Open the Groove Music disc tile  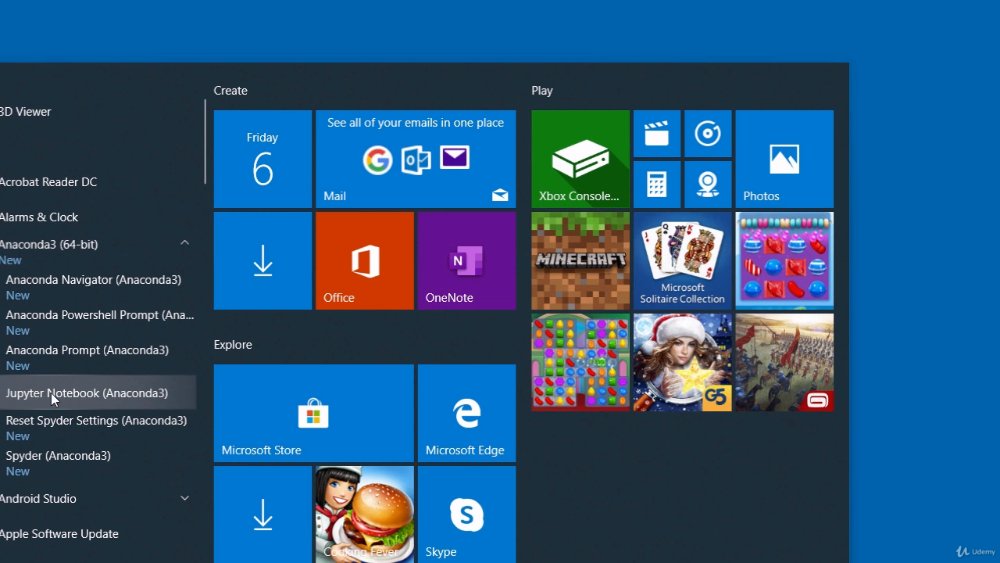coord(708,133)
